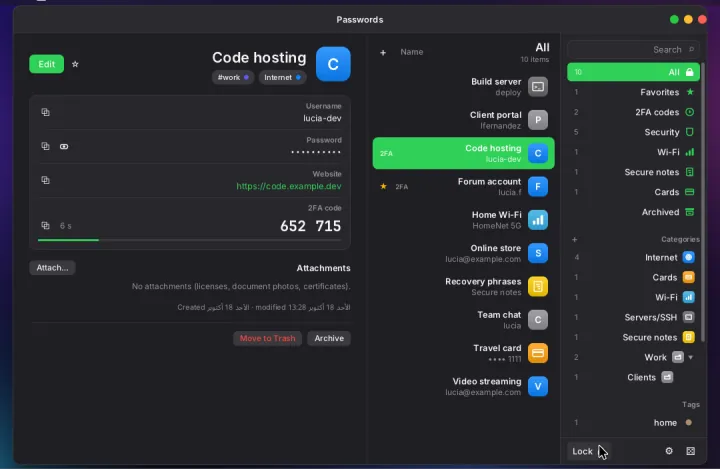Open the Favorites filter
The width and height of the screenshot is (720, 469).
633,92
